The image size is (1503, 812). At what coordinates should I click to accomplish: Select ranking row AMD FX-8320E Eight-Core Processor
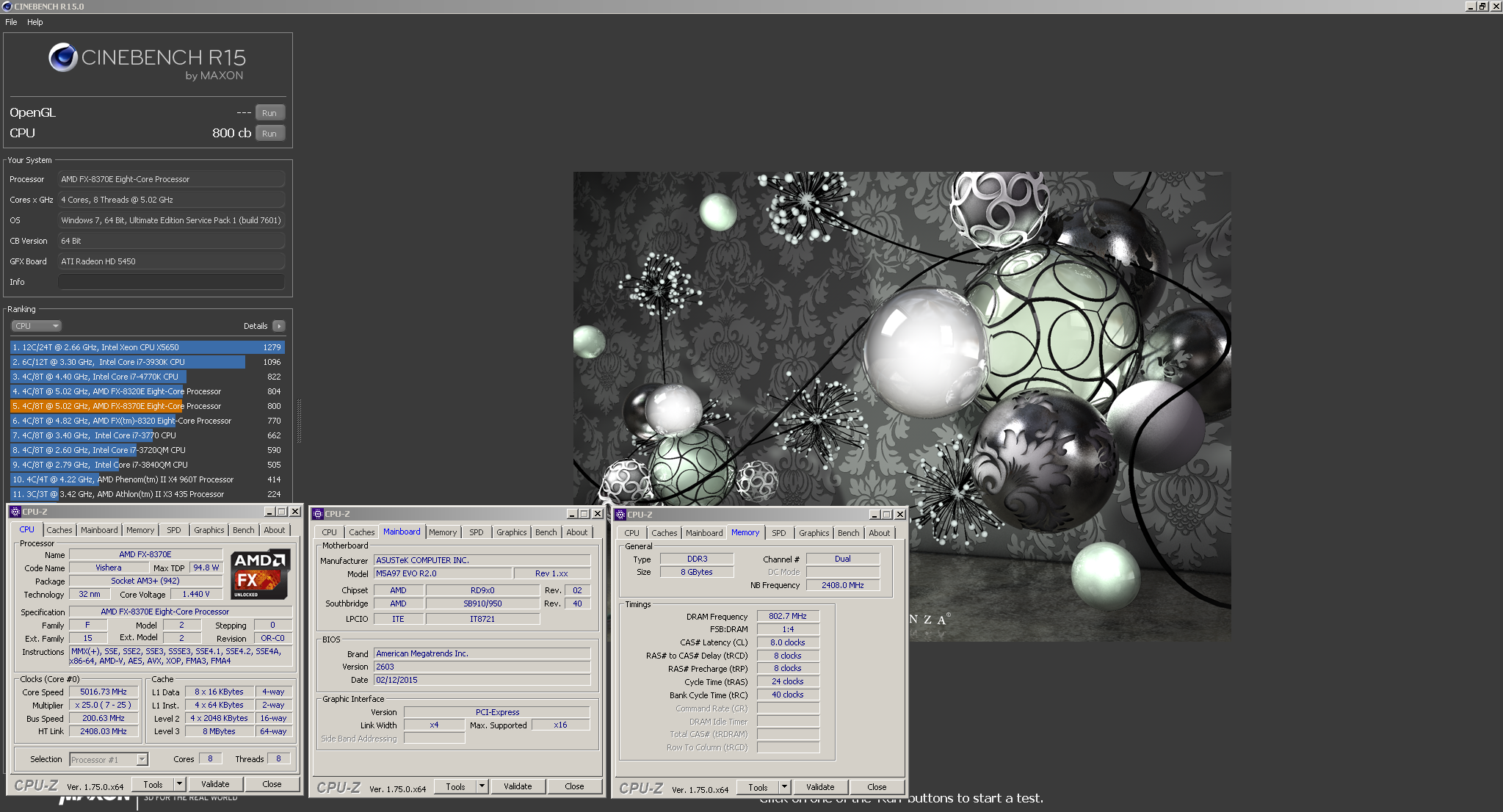tap(147, 391)
